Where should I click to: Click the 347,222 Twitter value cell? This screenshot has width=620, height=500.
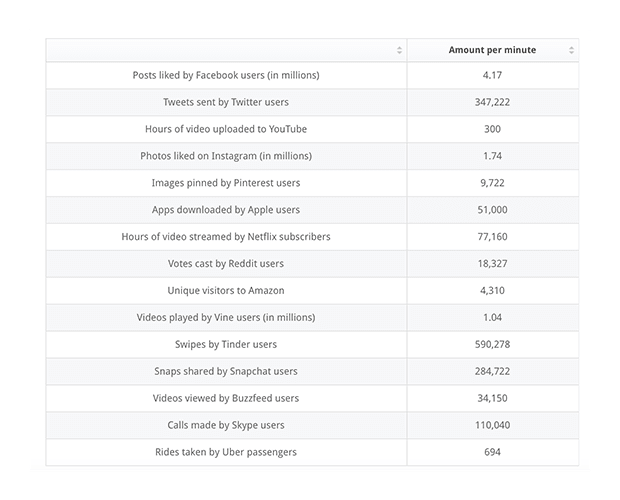[491, 102]
